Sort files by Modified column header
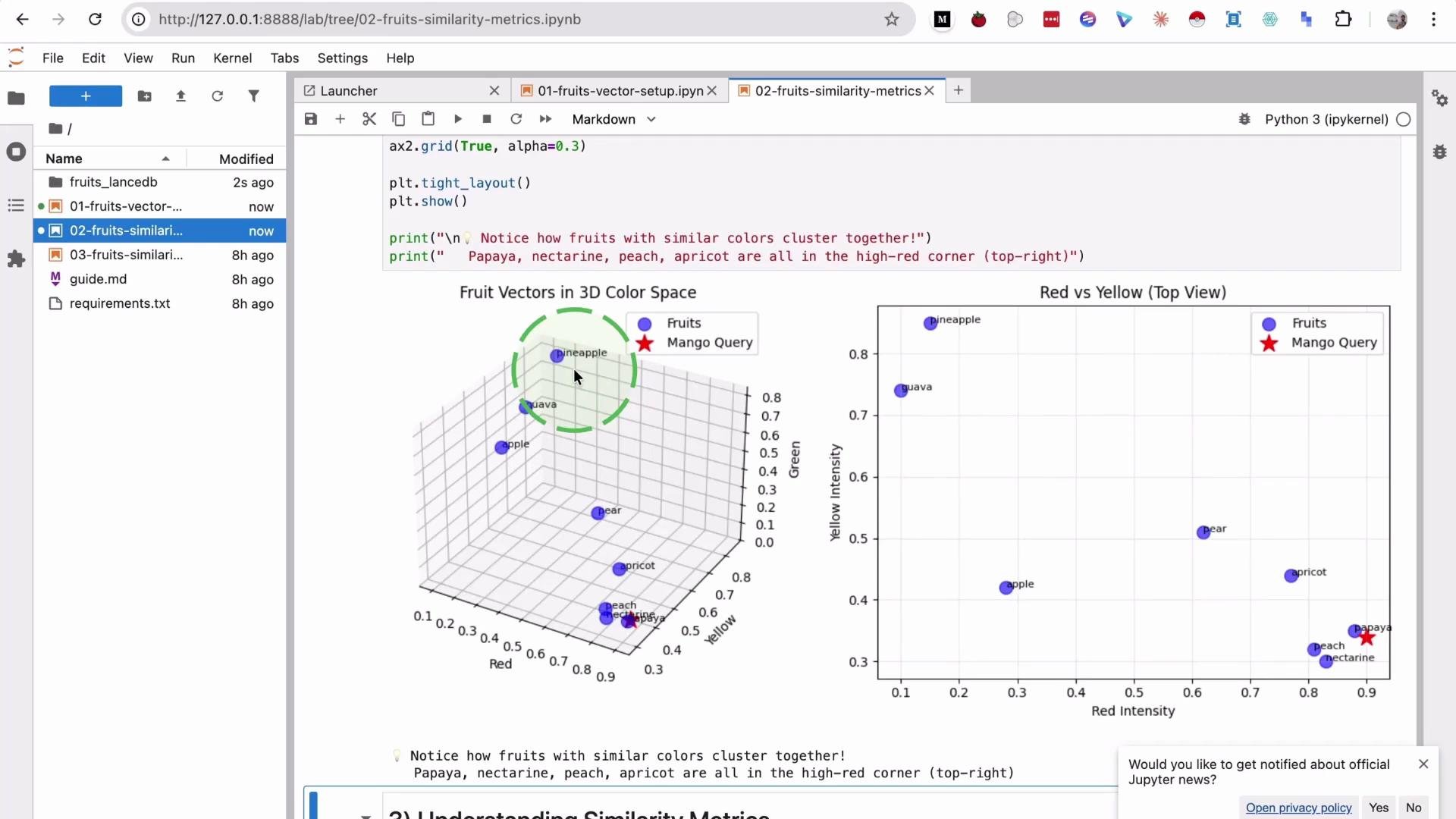1456x819 pixels. (237, 158)
